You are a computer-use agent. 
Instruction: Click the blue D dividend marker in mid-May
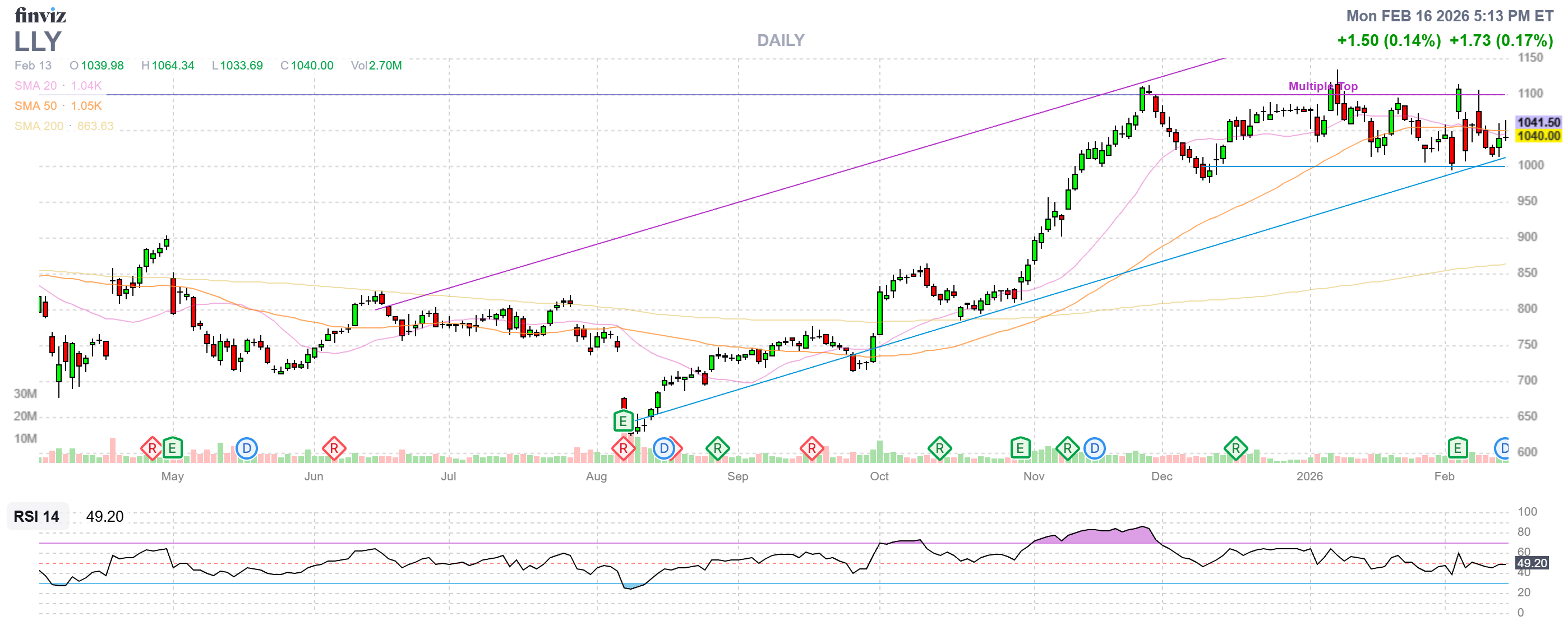(247, 449)
